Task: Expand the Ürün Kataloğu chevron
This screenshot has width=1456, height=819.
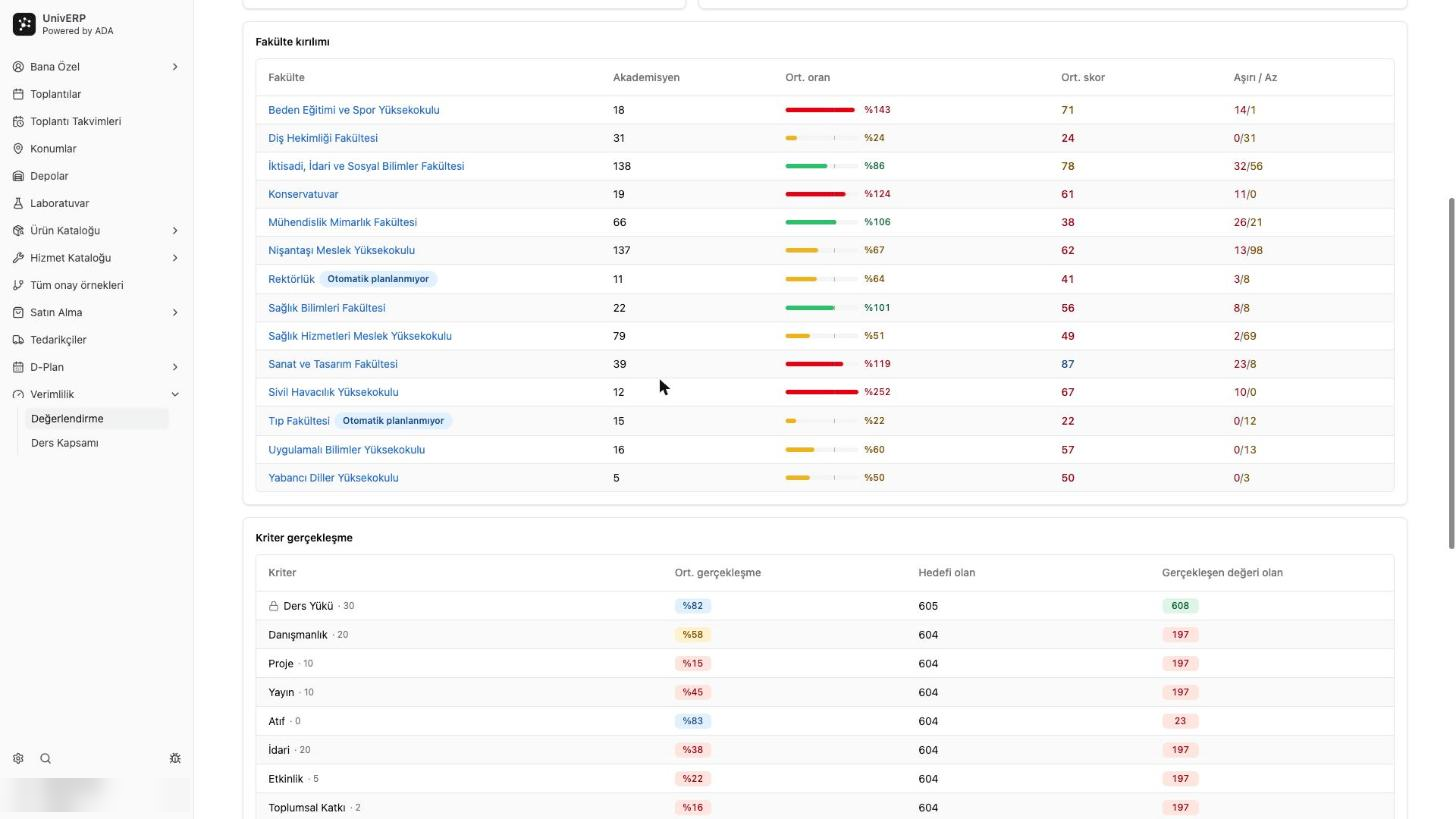Action: click(175, 231)
